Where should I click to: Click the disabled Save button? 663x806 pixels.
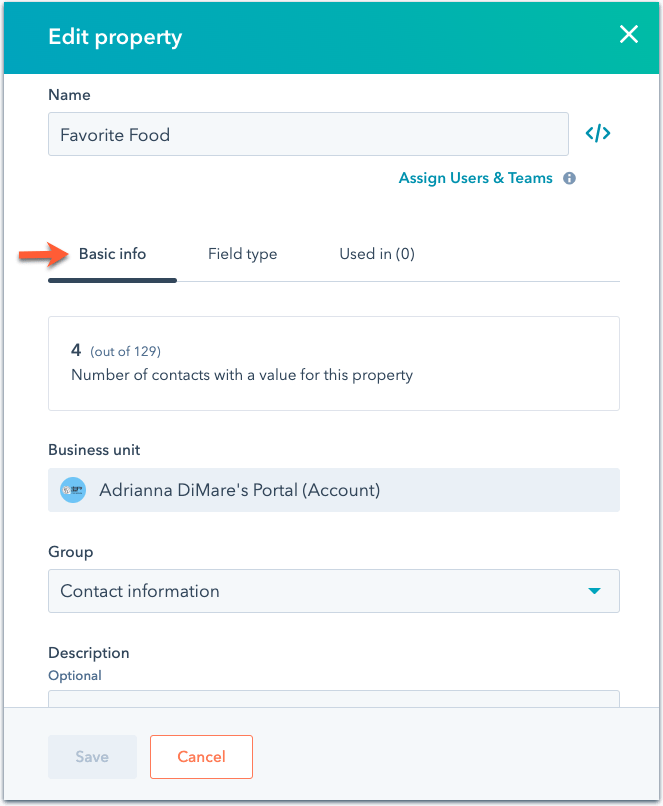92,757
